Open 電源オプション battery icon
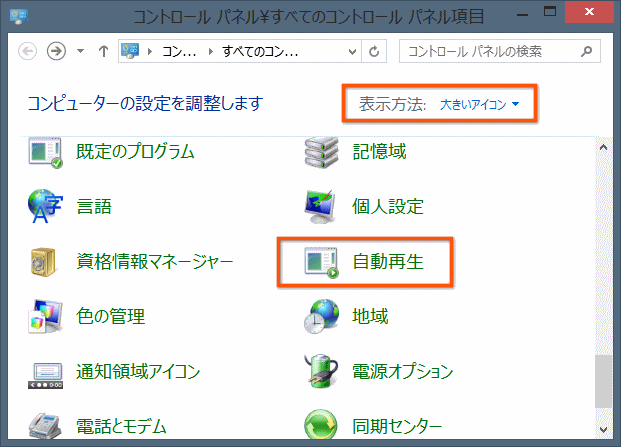Viewport: 621px width, 447px height. tap(322, 372)
